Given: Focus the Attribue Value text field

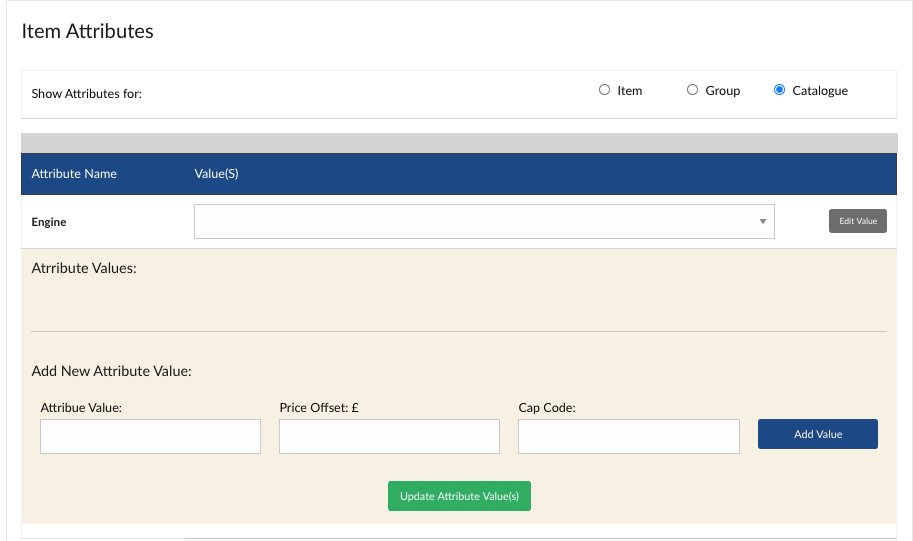Looking at the screenshot, I should point(150,437).
